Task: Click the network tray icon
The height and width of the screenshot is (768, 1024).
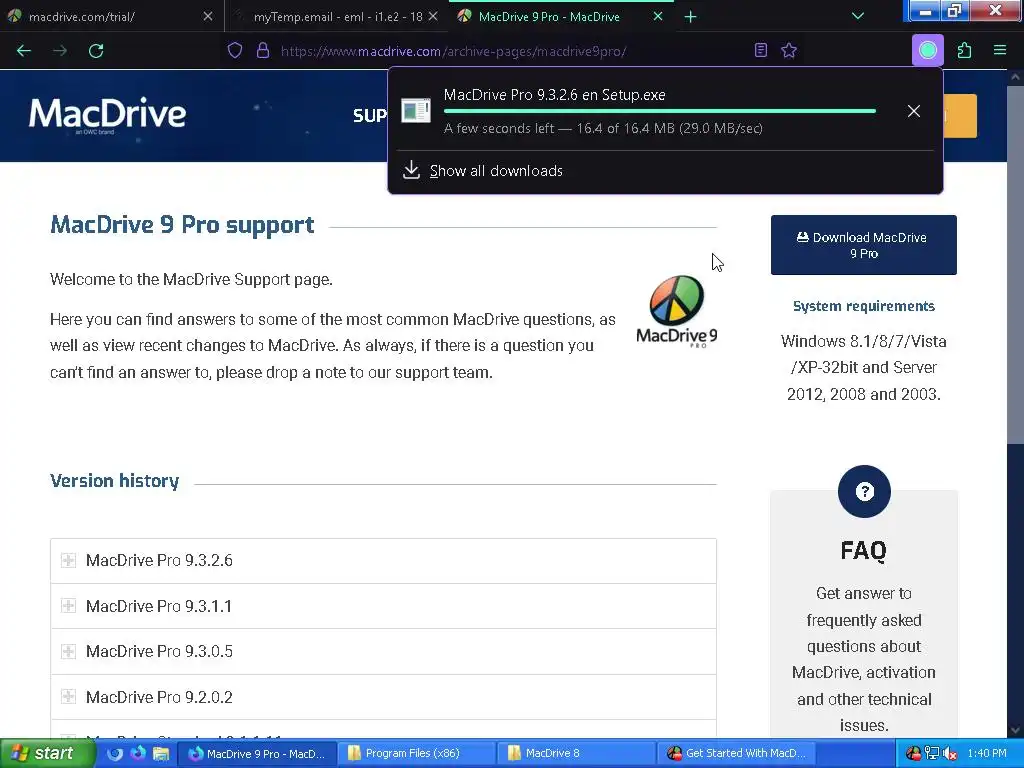Action: [x=932, y=754]
